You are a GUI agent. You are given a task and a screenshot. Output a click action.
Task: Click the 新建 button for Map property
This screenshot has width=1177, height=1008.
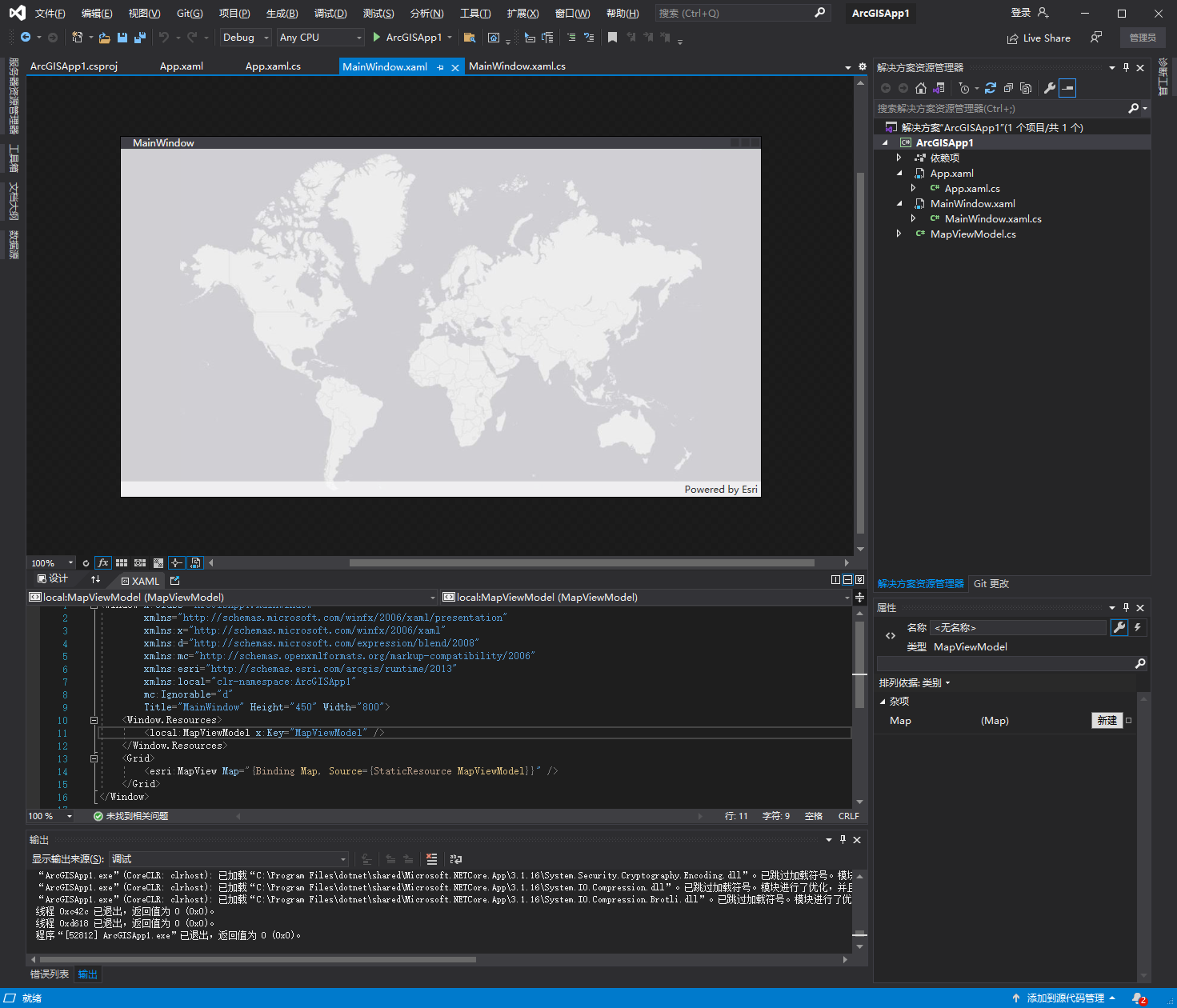[x=1107, y=721]
